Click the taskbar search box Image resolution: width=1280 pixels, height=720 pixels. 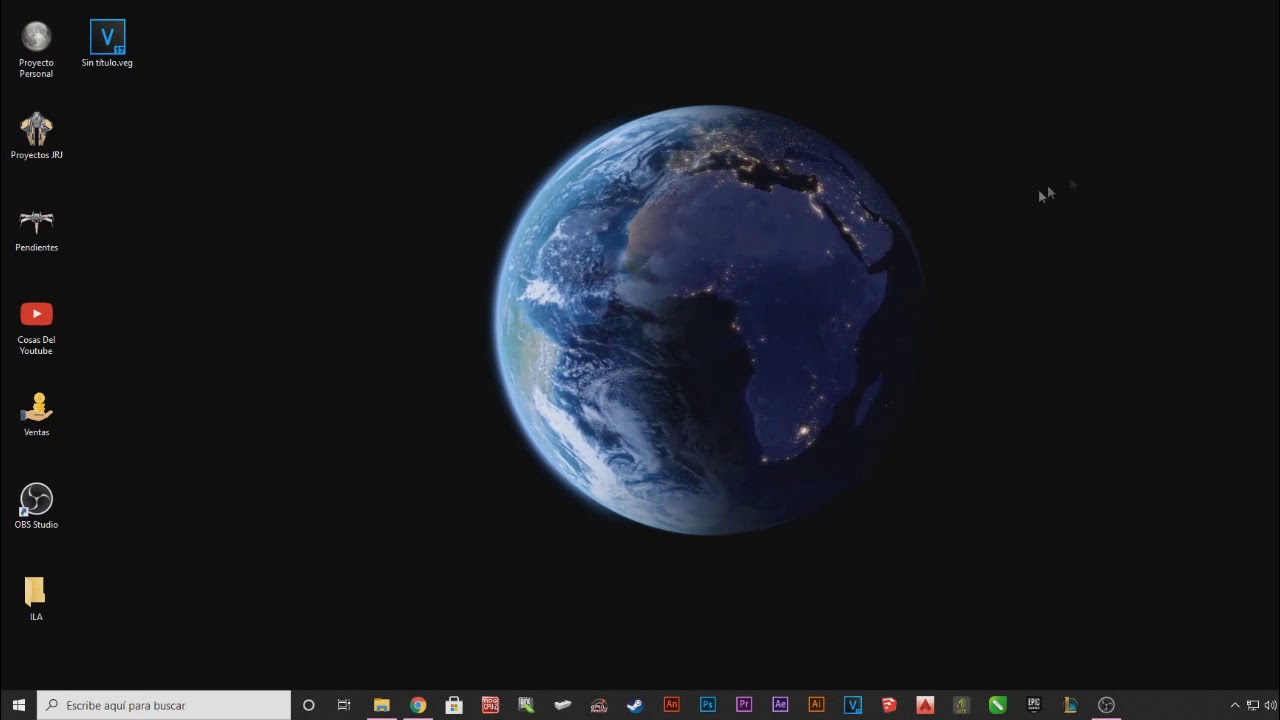click(x=164, y=705)
